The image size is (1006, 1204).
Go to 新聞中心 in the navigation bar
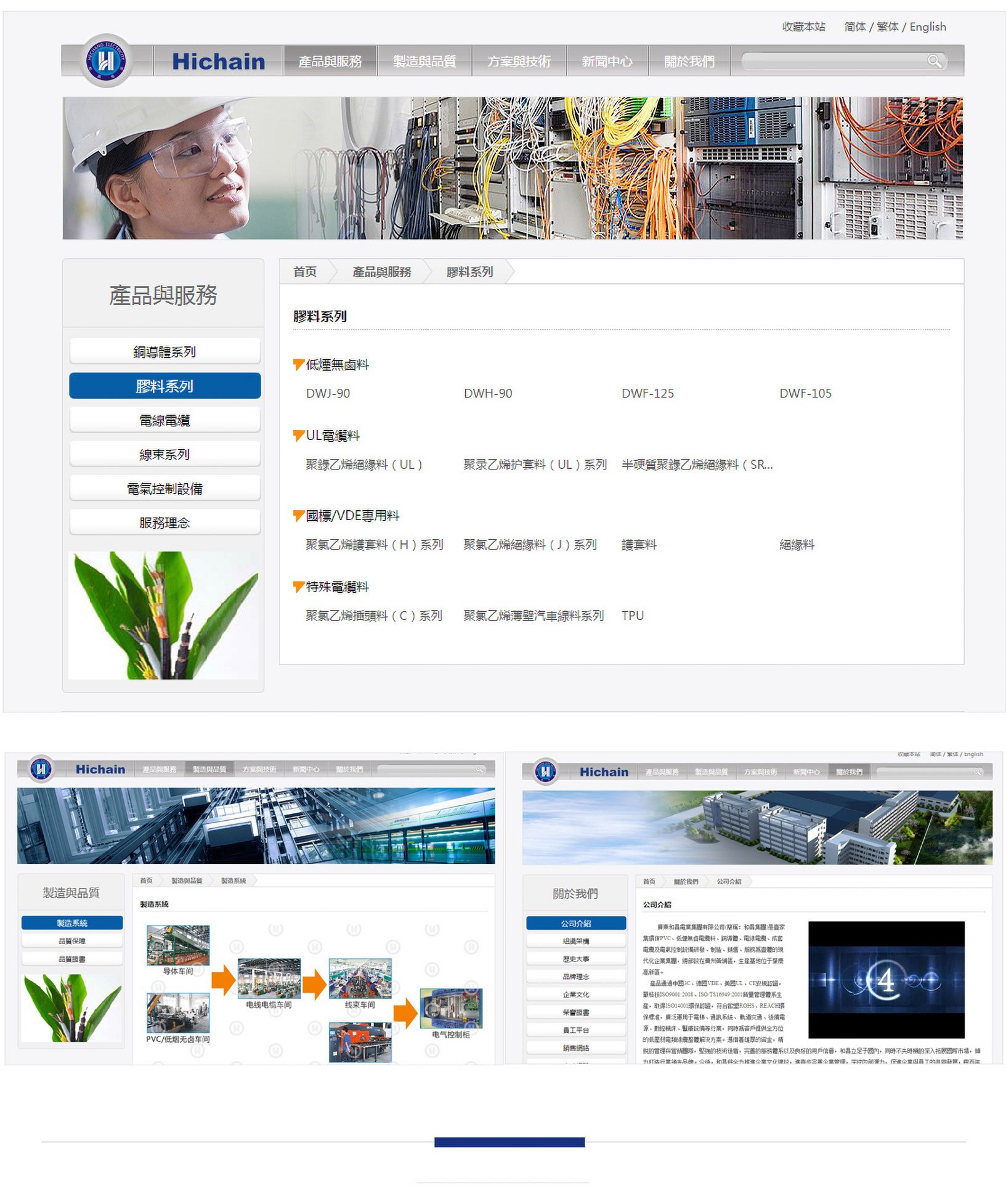(x=607, y=62)
